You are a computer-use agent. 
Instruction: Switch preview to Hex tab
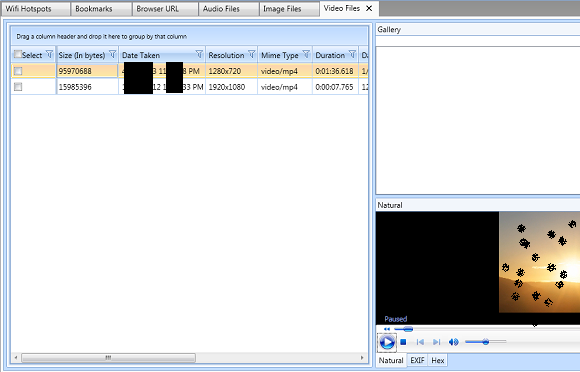coord(438,360)
